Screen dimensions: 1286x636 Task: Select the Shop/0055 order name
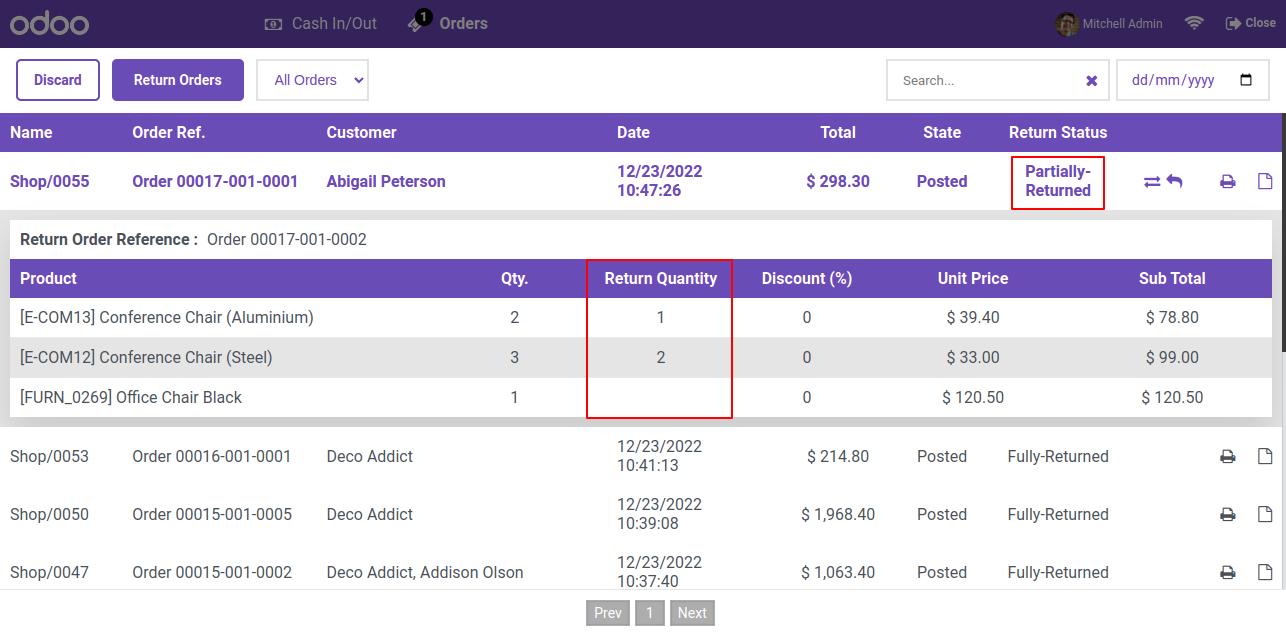pyautogui.click(x=50, y=181)
